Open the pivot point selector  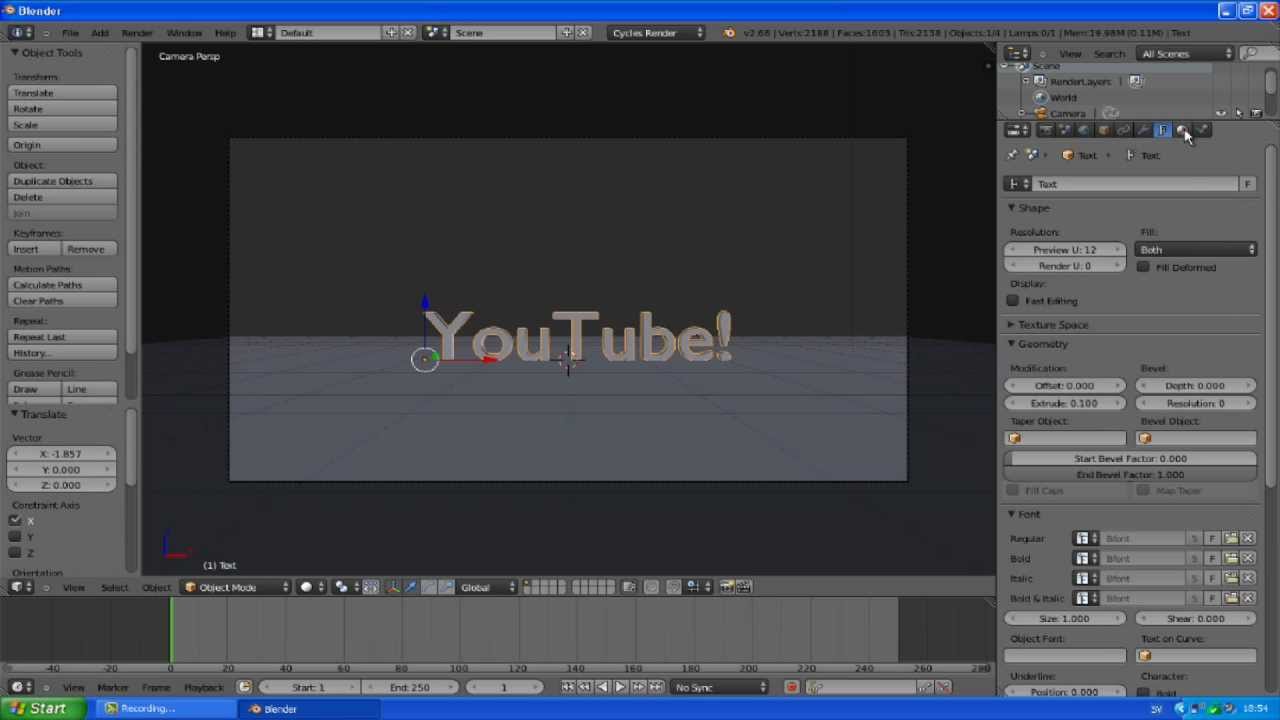pyautogui.click(x=345, y=587)
